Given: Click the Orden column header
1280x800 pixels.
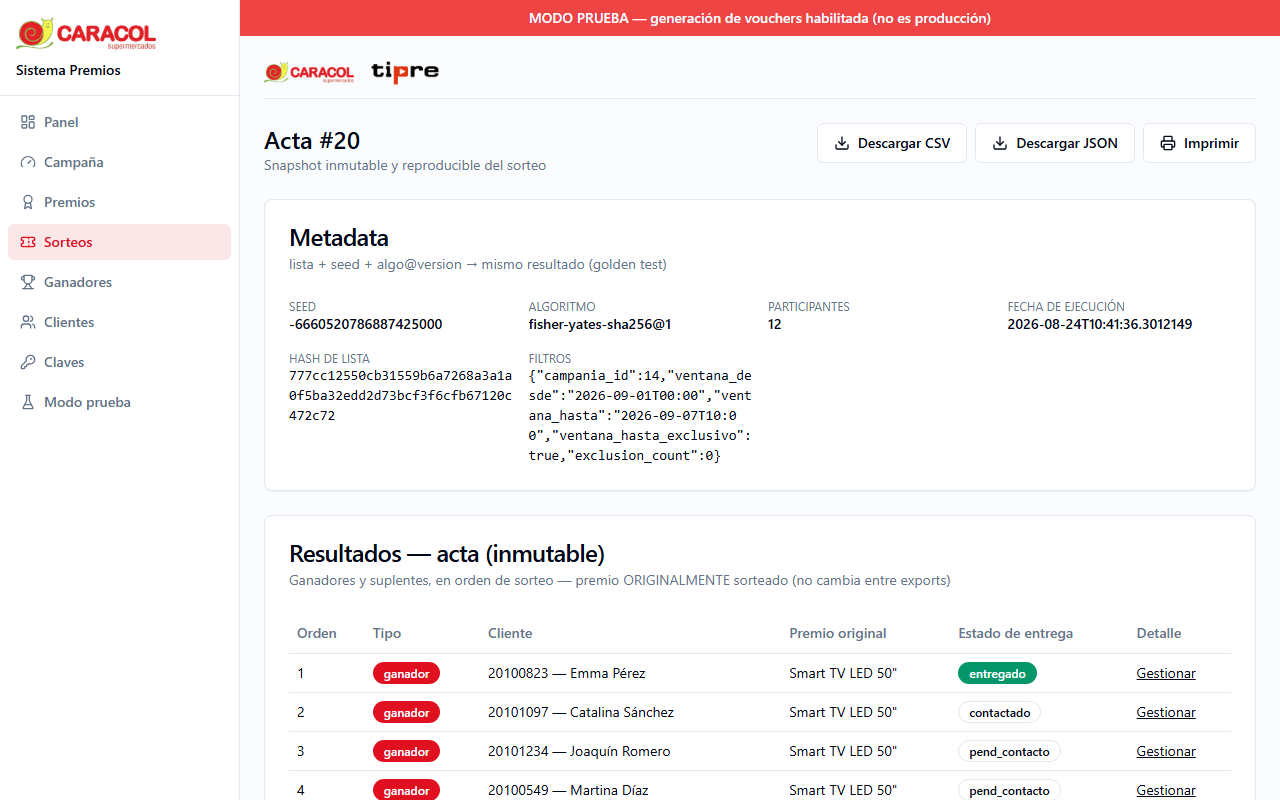Looking at the screenshot, I should (x=317, y=633).
